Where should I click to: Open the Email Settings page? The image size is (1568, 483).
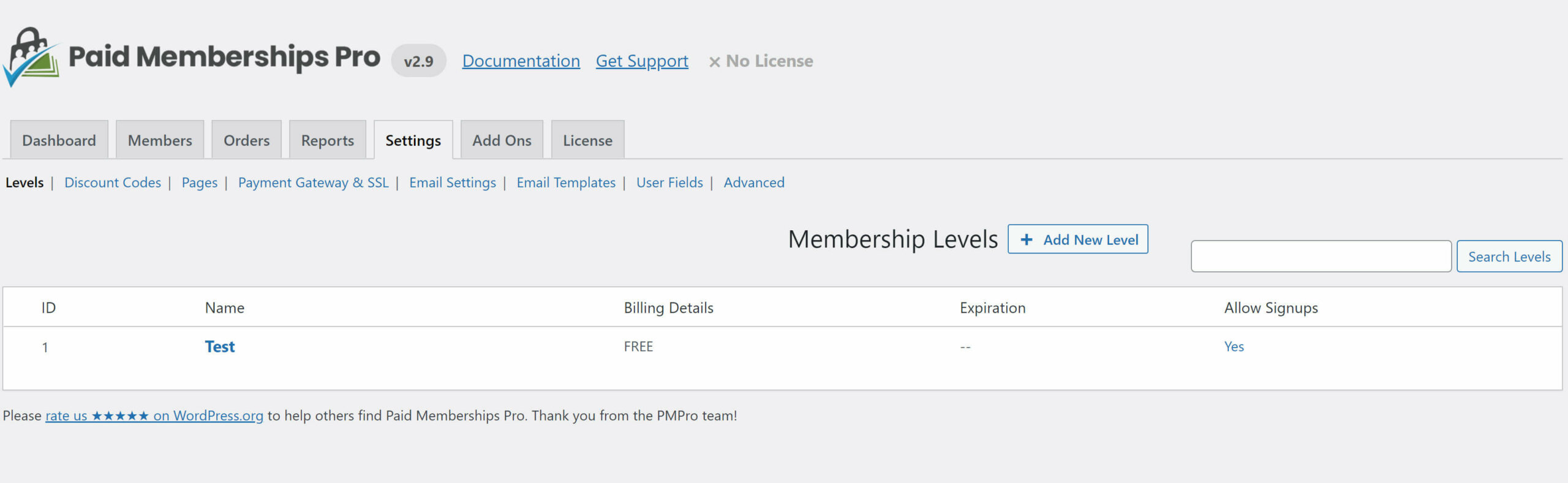tap(453, 182)
